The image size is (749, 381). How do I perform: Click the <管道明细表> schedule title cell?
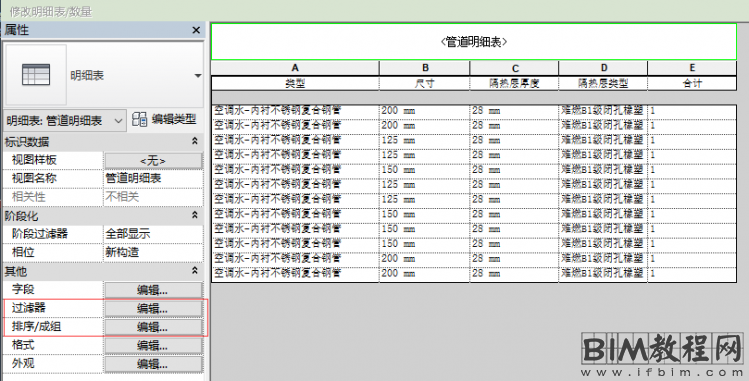point(474,42)
